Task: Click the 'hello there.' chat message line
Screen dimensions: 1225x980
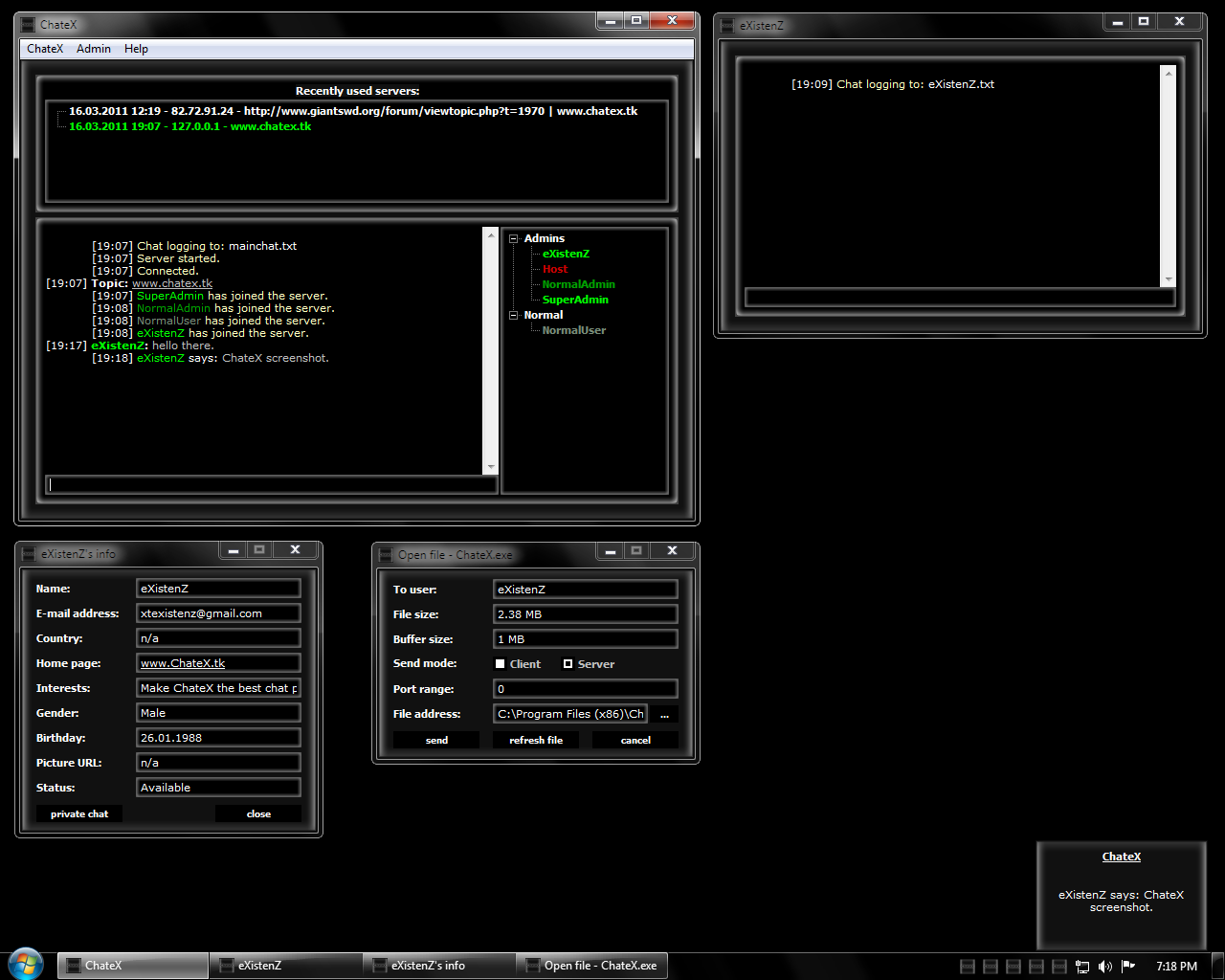Action: (x=130, y=345)
